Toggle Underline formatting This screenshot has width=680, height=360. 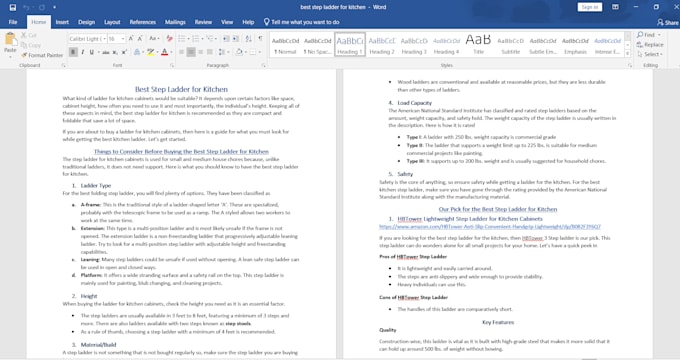(92, 52)
